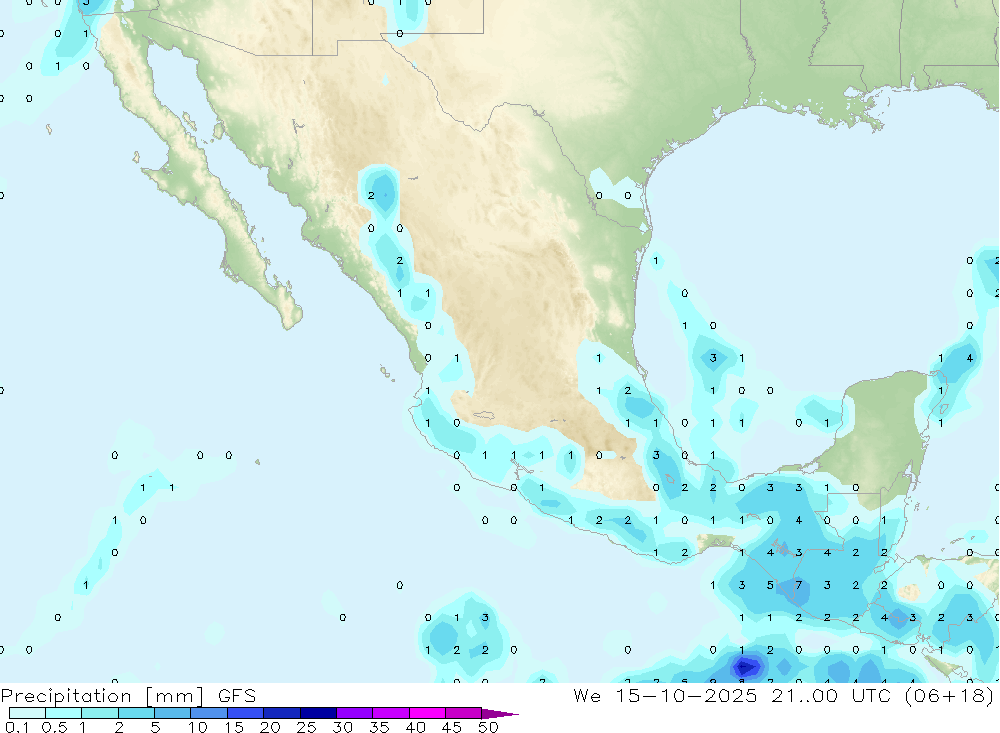Click the 45–50 mm legend color swatch

(464, 713)
